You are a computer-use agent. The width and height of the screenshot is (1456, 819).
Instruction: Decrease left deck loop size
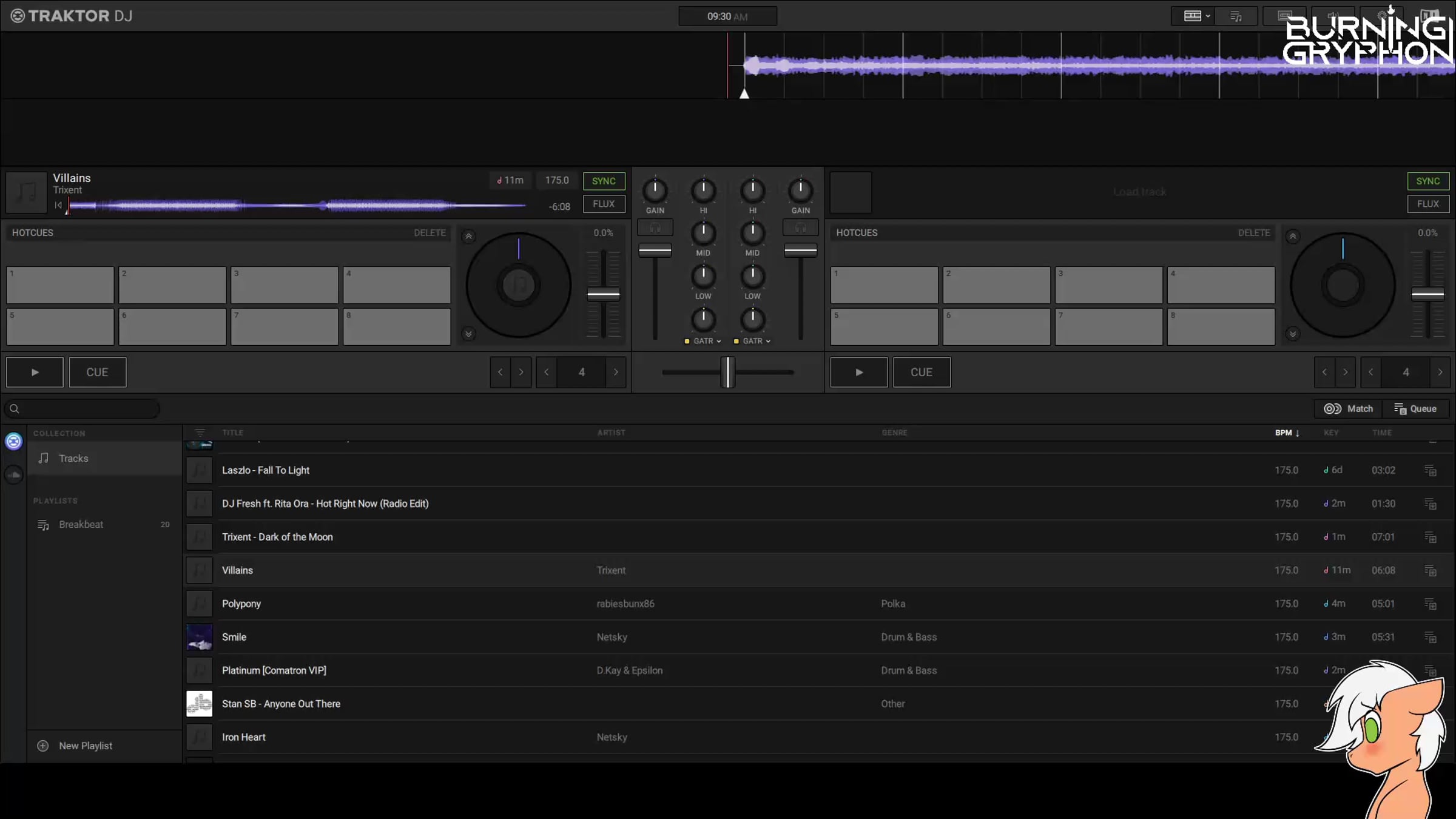(x=547, y=372)
